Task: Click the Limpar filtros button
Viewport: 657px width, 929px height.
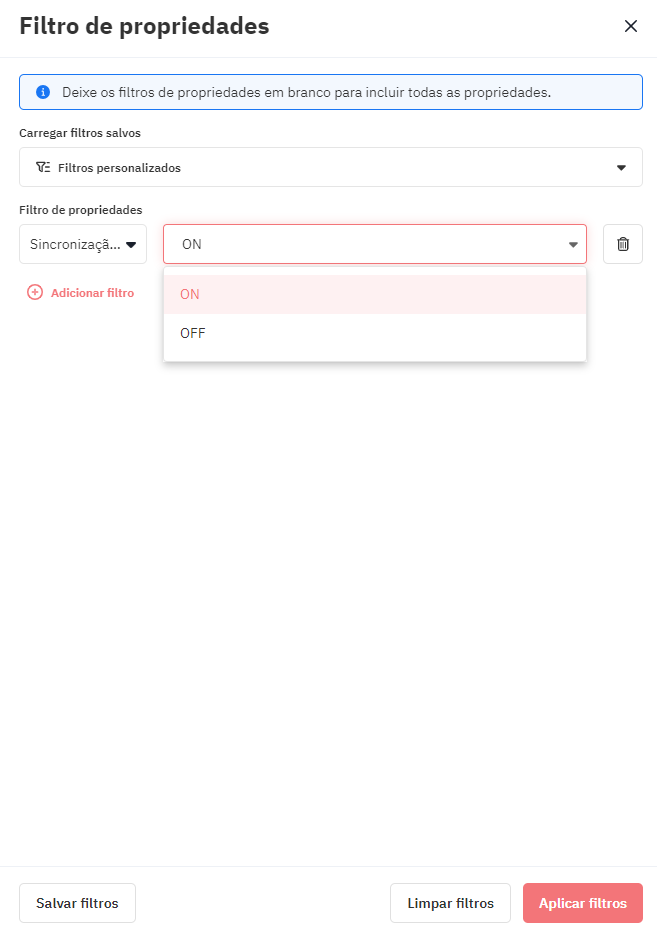Action: point(450,903)
